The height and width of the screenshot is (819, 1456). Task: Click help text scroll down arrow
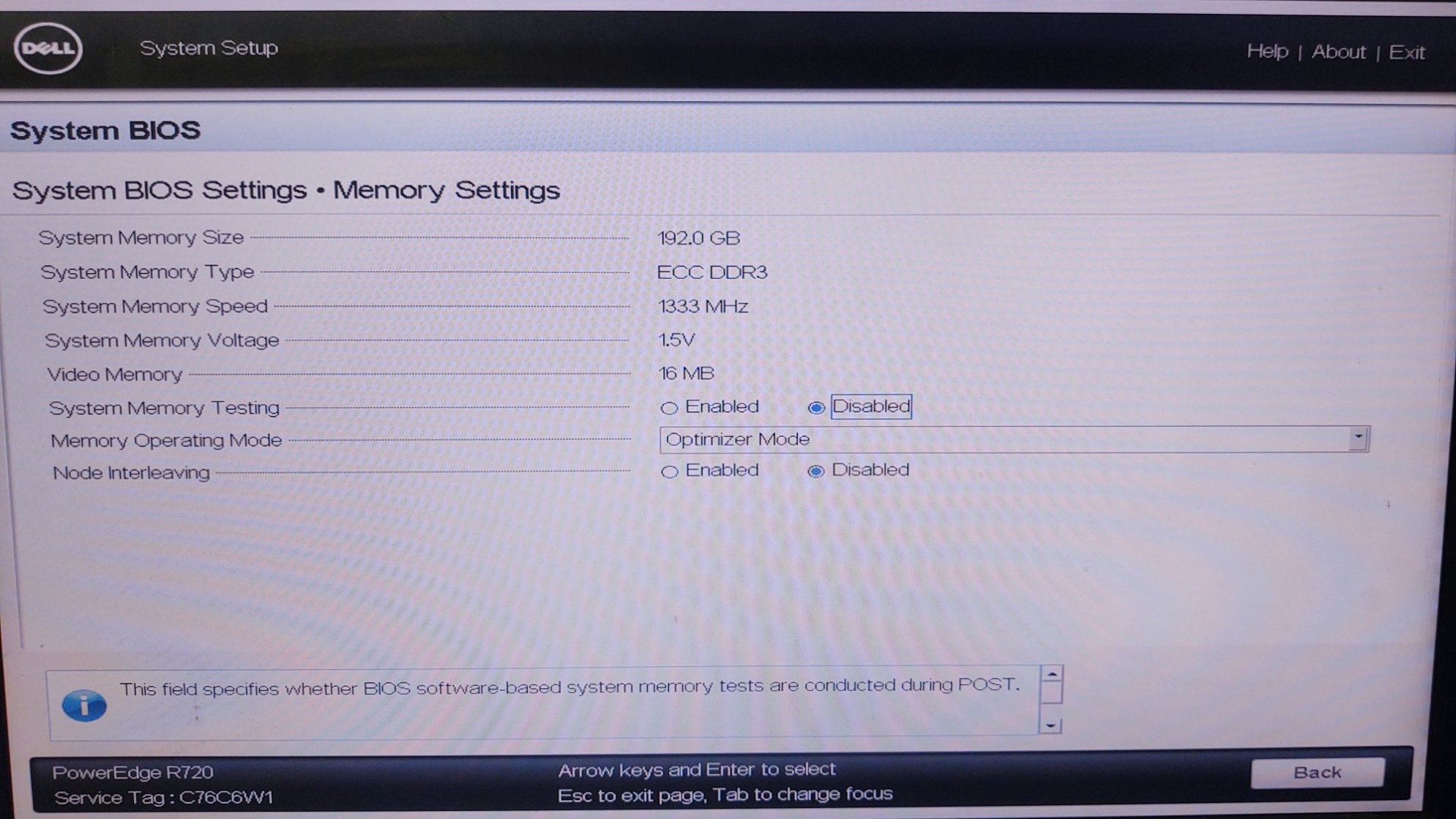(1051, 725)
